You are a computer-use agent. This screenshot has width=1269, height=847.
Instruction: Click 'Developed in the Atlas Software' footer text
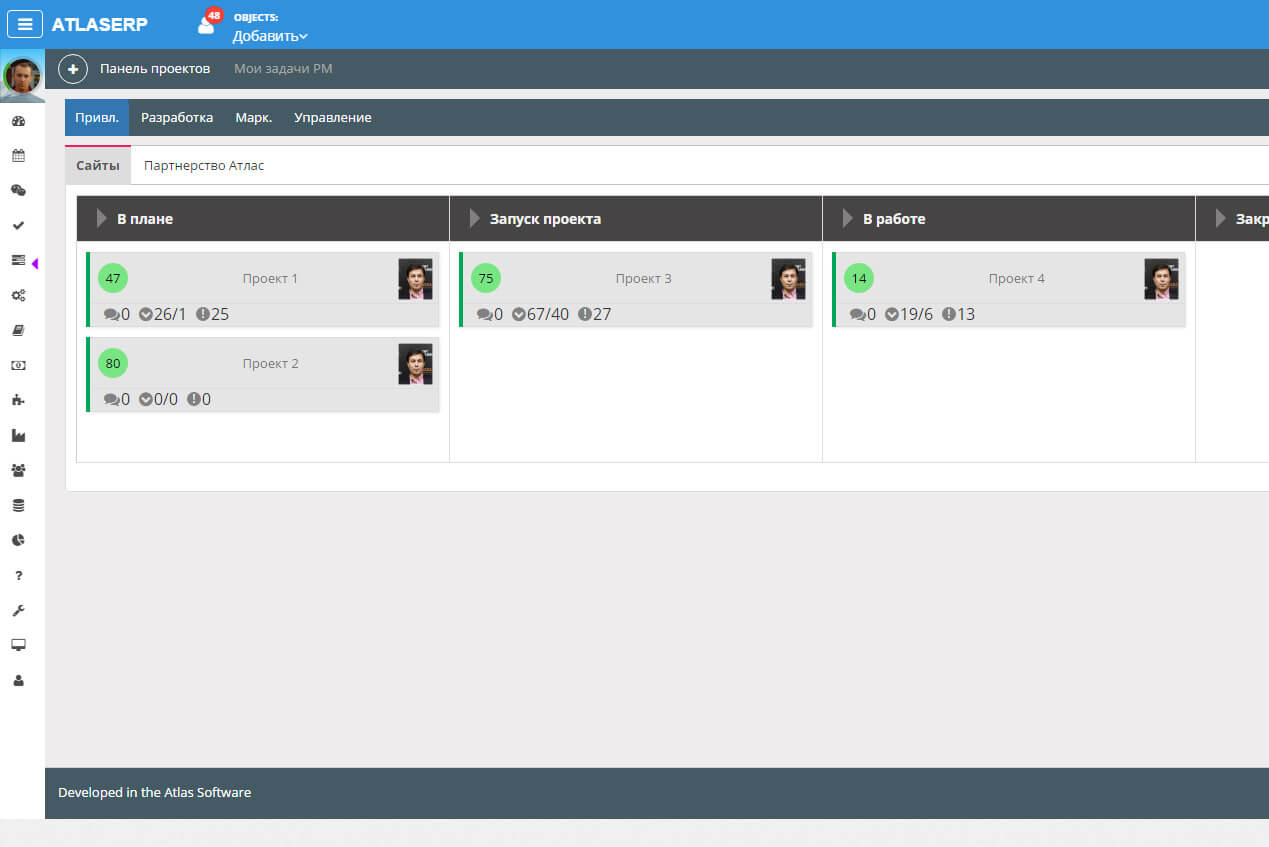tap(154, 792)
